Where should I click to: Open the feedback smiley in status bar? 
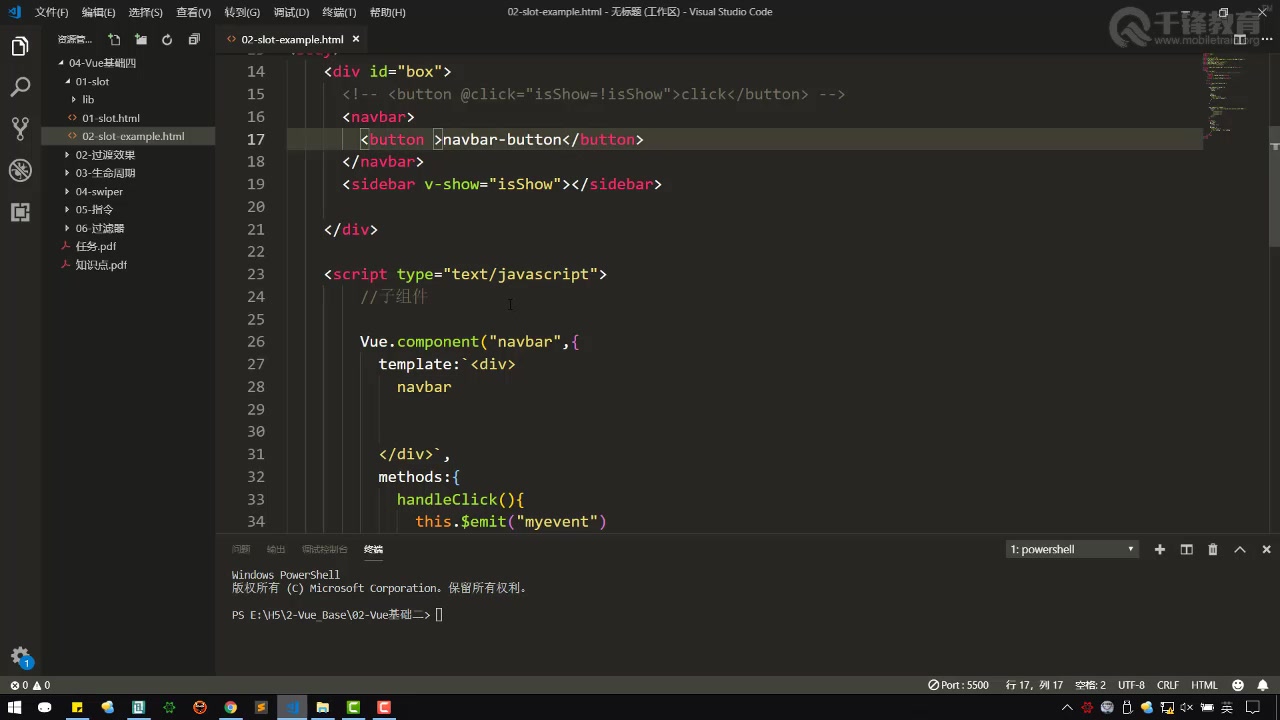(x=1238, y=685)
